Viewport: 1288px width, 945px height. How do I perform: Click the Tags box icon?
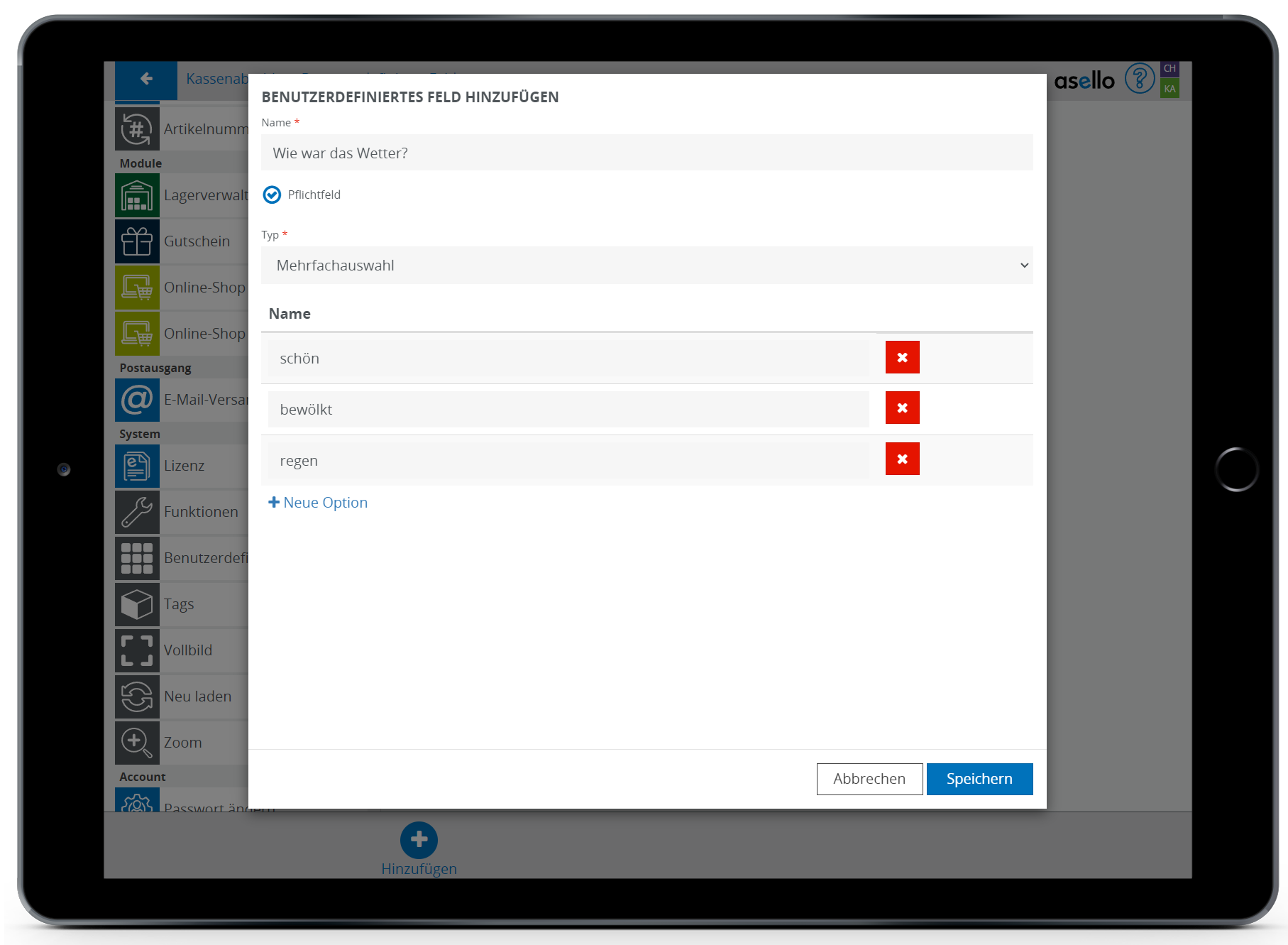point(137,604)
